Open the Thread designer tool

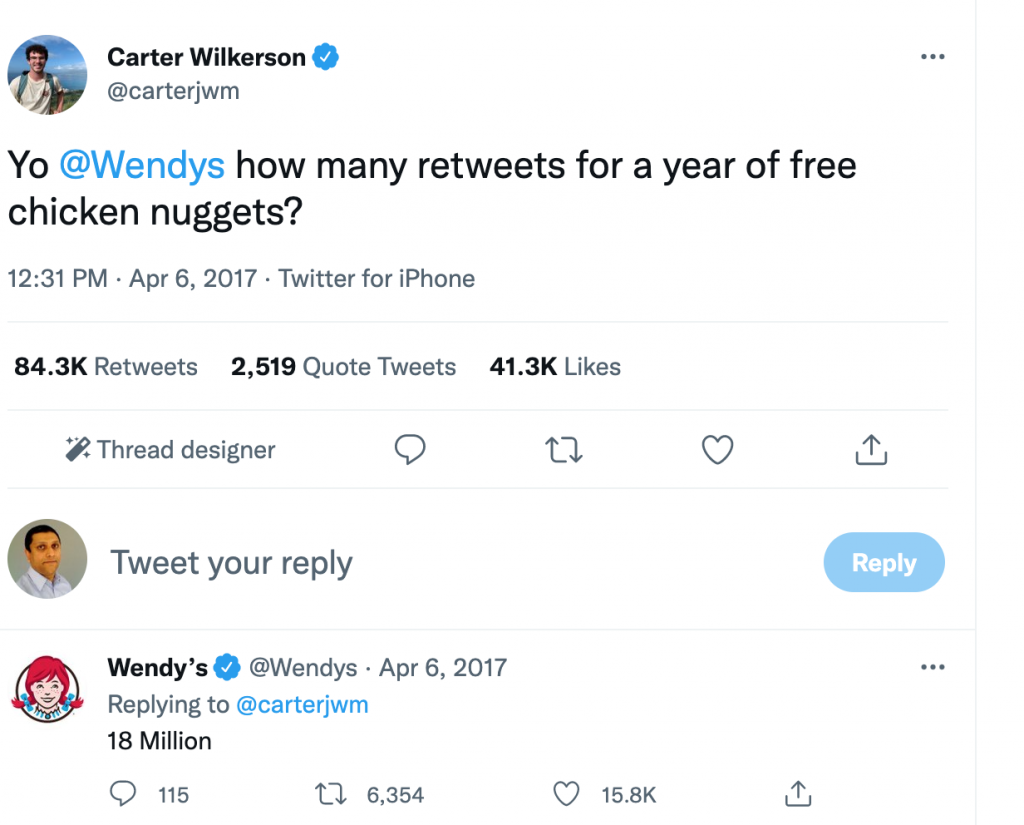click(168, 450)
